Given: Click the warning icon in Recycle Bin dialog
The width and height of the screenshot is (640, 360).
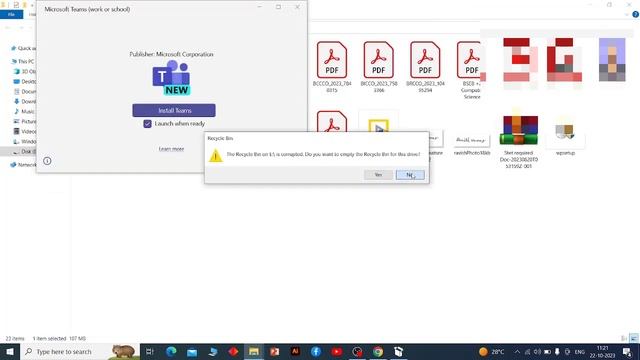Looking at the screenshot, I should click(x=216, y=156).
